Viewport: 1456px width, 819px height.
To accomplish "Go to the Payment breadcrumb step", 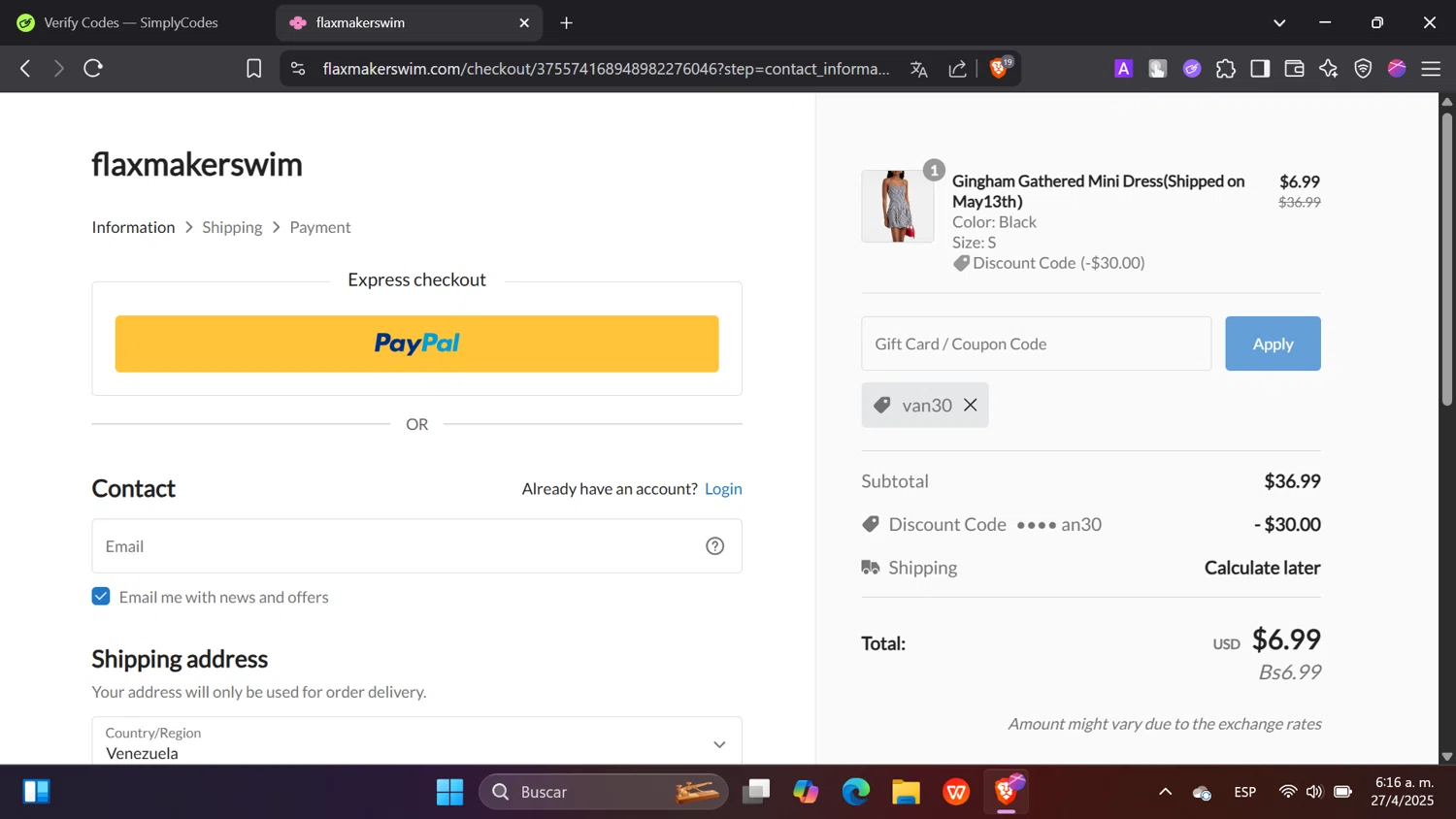I will [x=320, y=227].
